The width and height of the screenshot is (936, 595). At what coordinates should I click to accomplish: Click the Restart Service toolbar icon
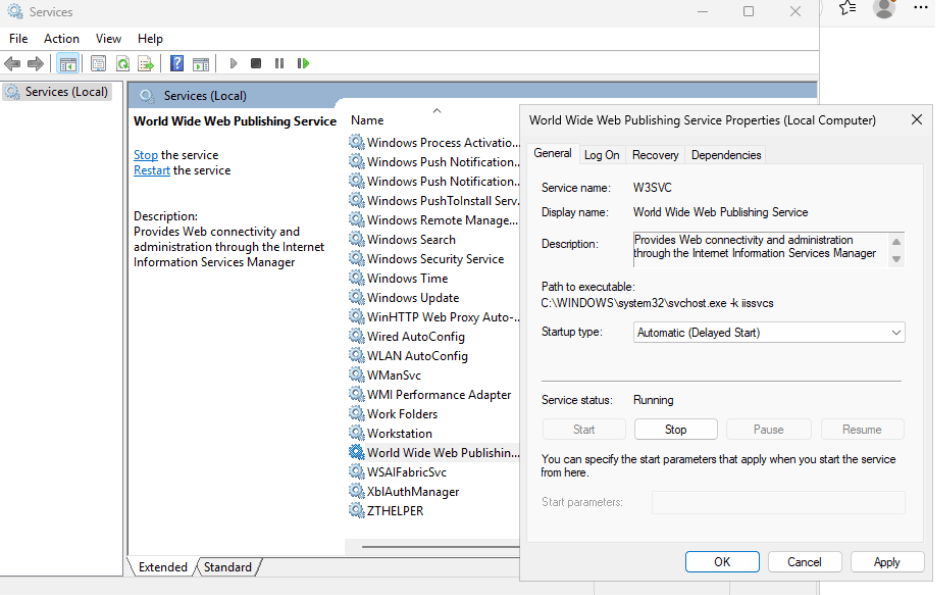[303, 63]
